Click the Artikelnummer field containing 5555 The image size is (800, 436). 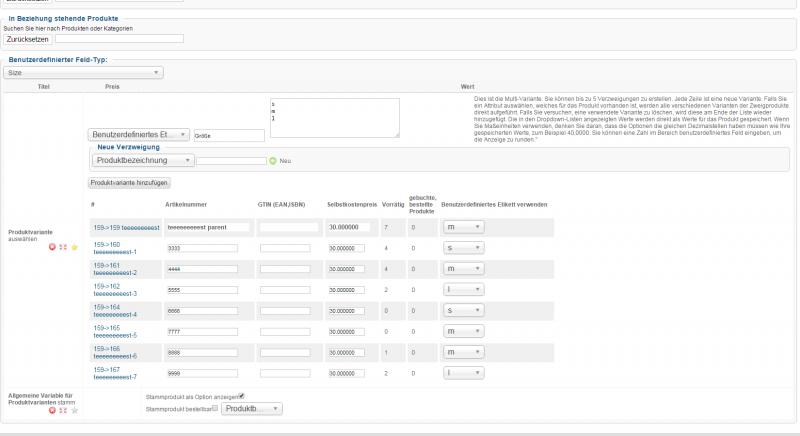pyautogui.click(x=201, y=289)
